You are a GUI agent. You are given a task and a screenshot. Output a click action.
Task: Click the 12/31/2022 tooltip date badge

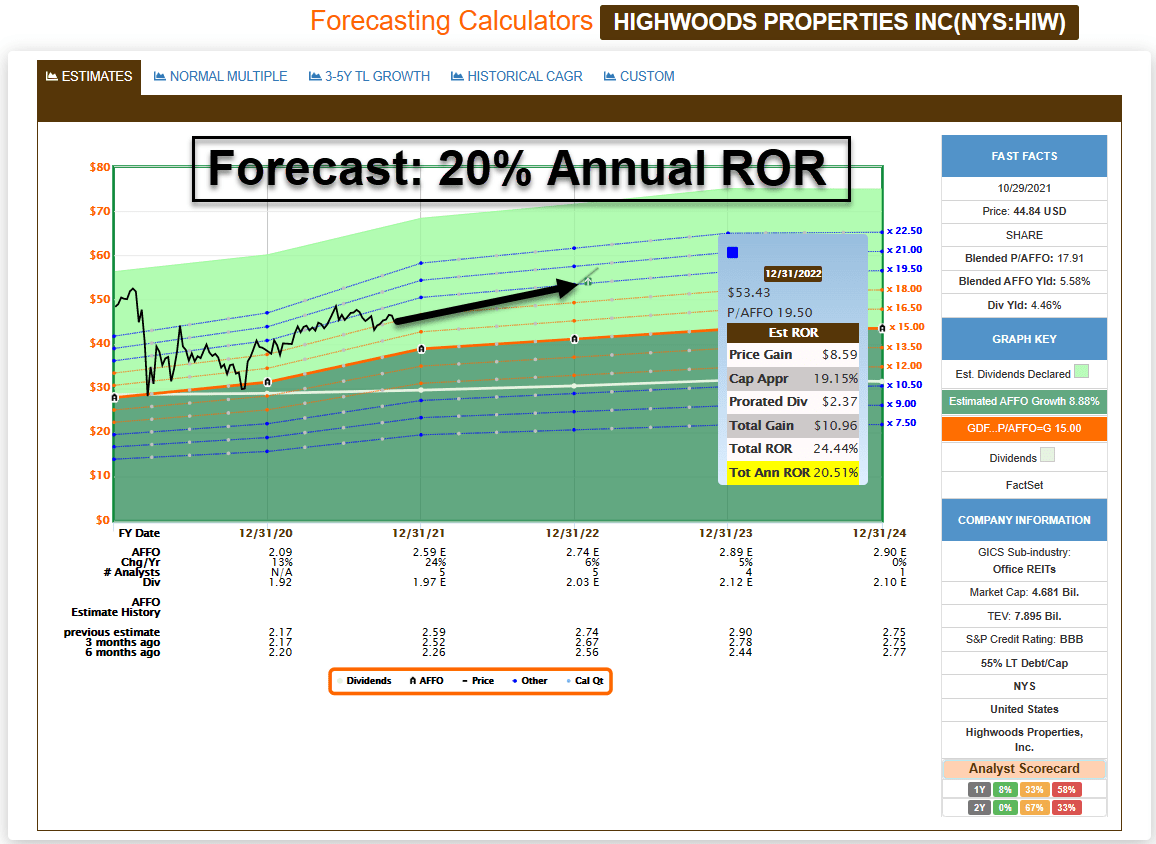point(793,273)
